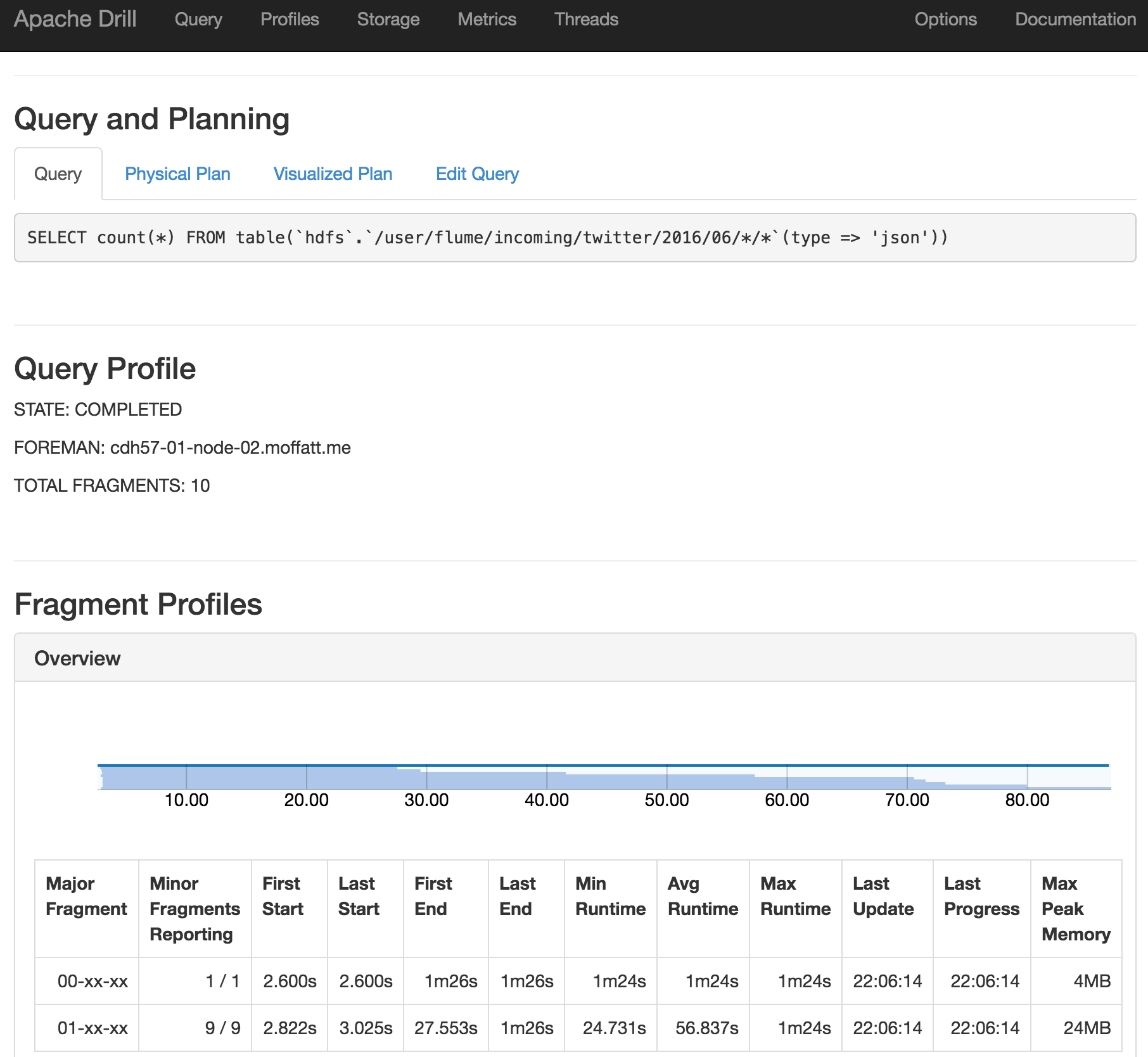Click the Max Peak Memory column header
This screenshot has width=1148, height=1057.
[x=1076, y=909]
